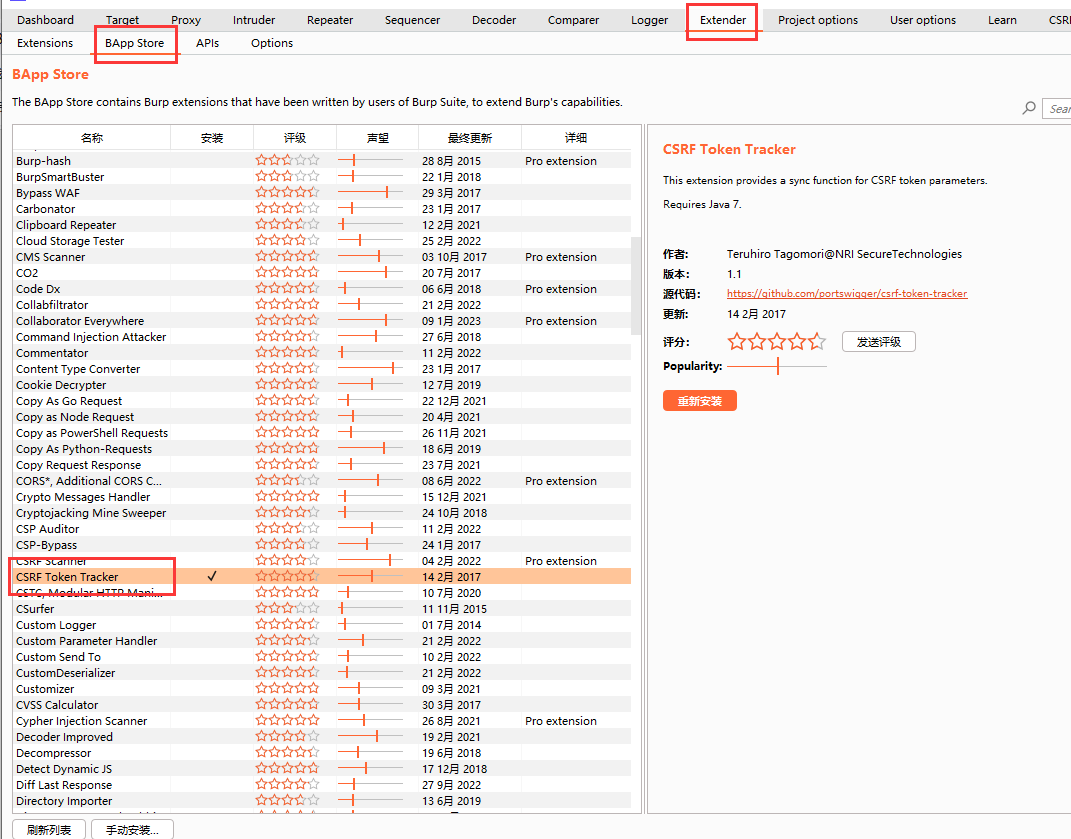Screen dimensions: 1071x839
Task: Click the 发送评级 submit rating button
Action: pos(878,342)
